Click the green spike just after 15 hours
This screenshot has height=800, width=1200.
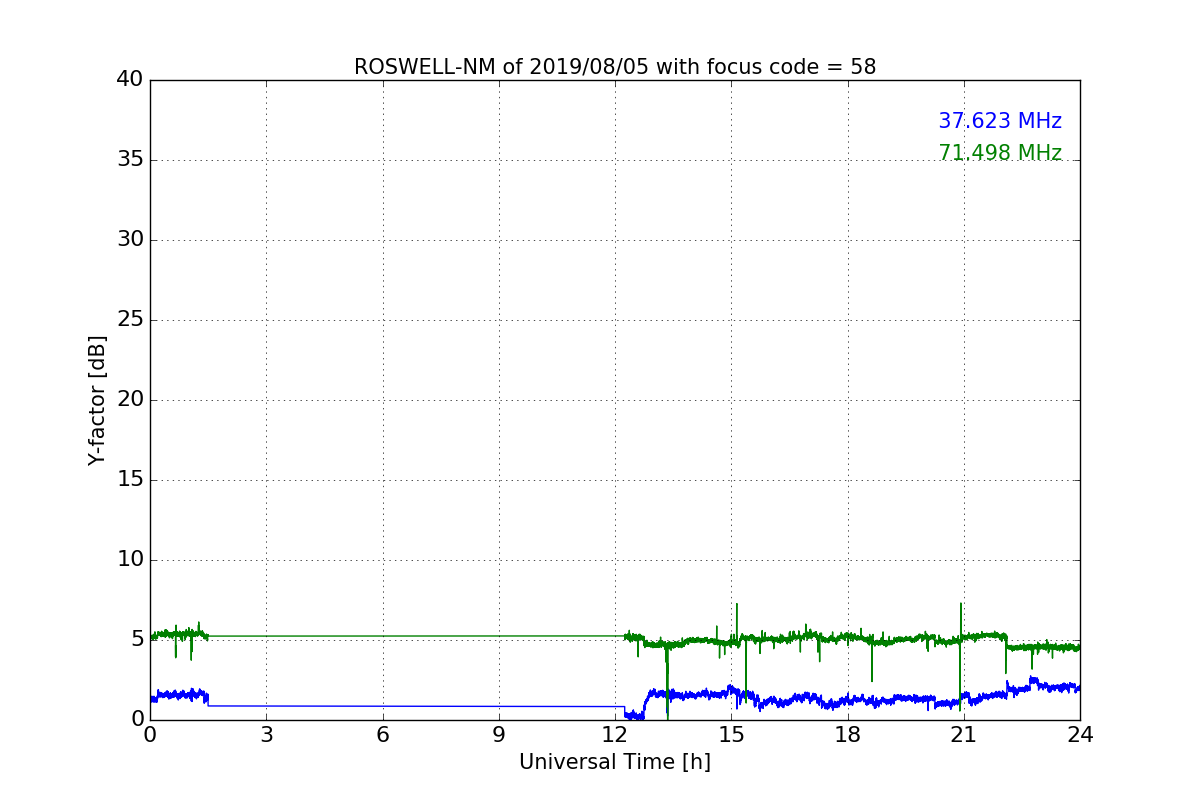pyautogui.click(x=737, y=620)
